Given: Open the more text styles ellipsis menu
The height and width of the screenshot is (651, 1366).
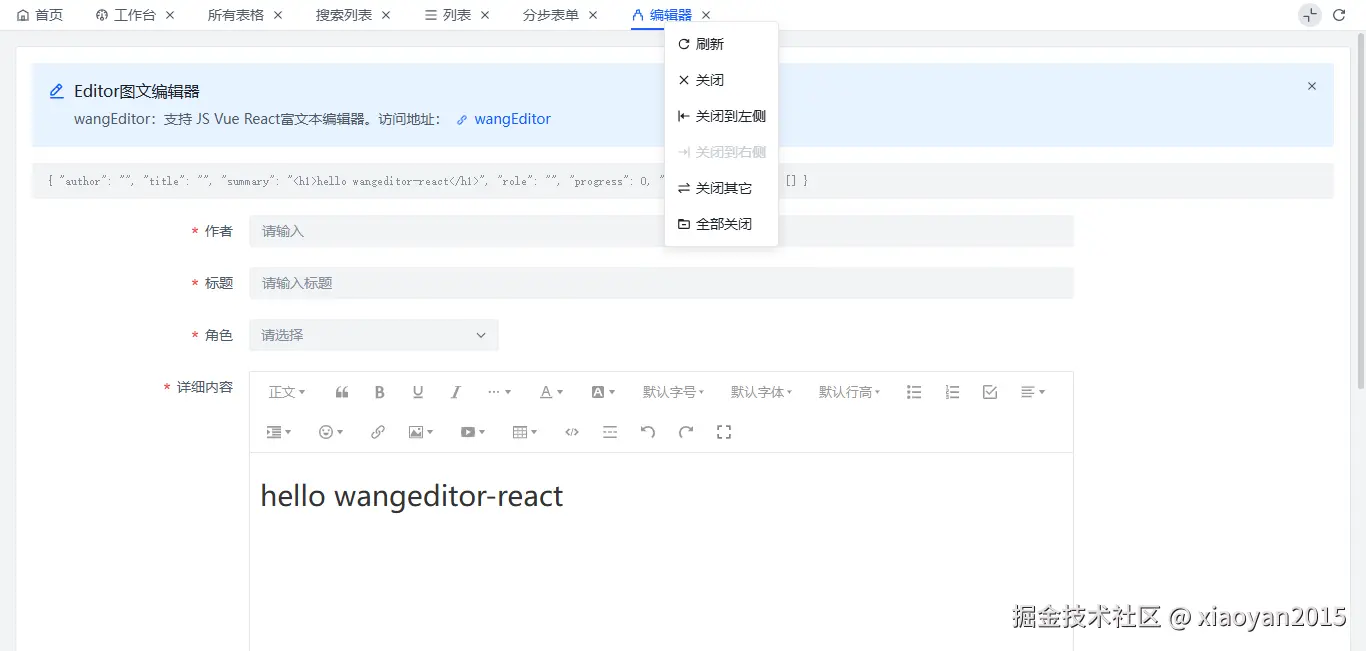Looking at the screenshot, I should click(x=499, y=392).
